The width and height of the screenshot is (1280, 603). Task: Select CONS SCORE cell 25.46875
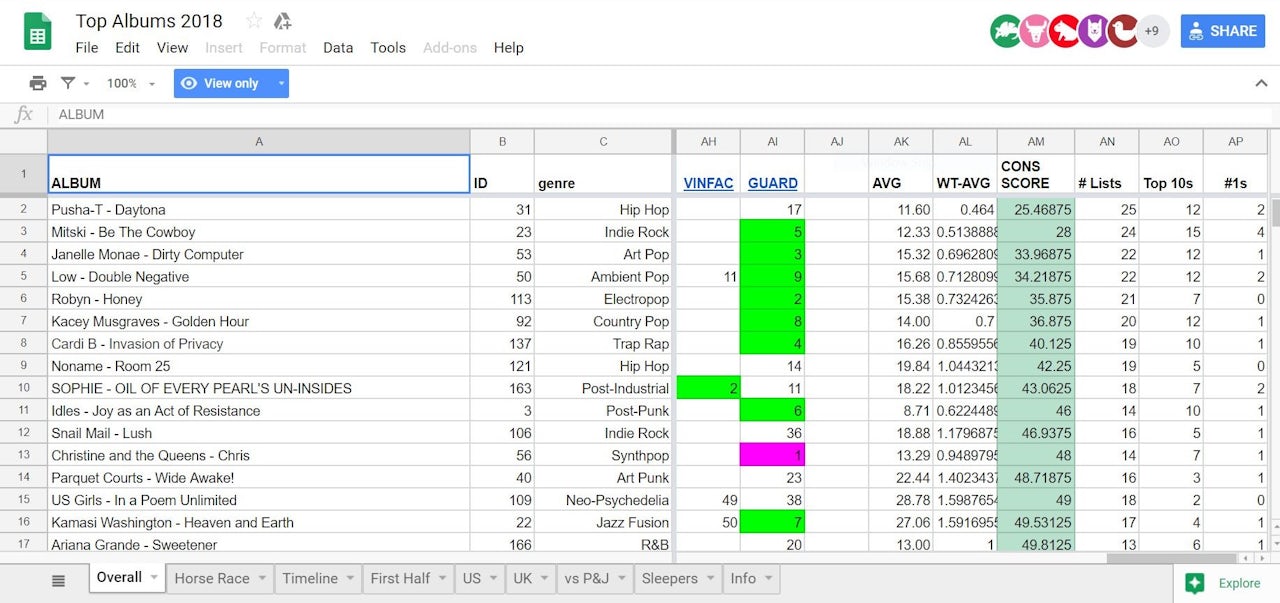(1036, 210)
